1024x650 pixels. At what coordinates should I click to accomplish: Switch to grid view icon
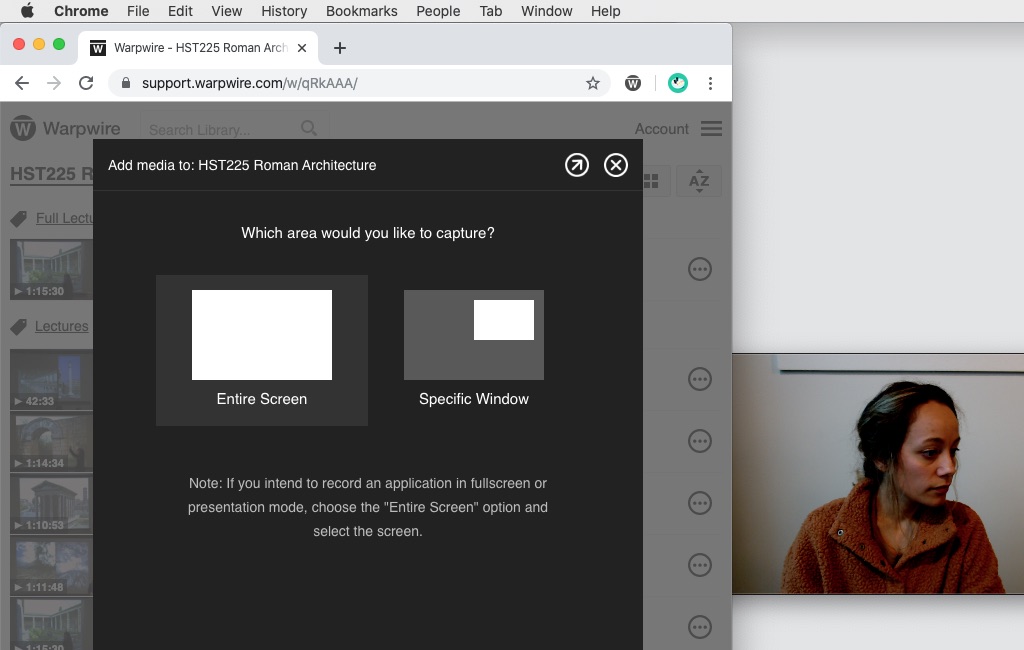click(651, 181)
